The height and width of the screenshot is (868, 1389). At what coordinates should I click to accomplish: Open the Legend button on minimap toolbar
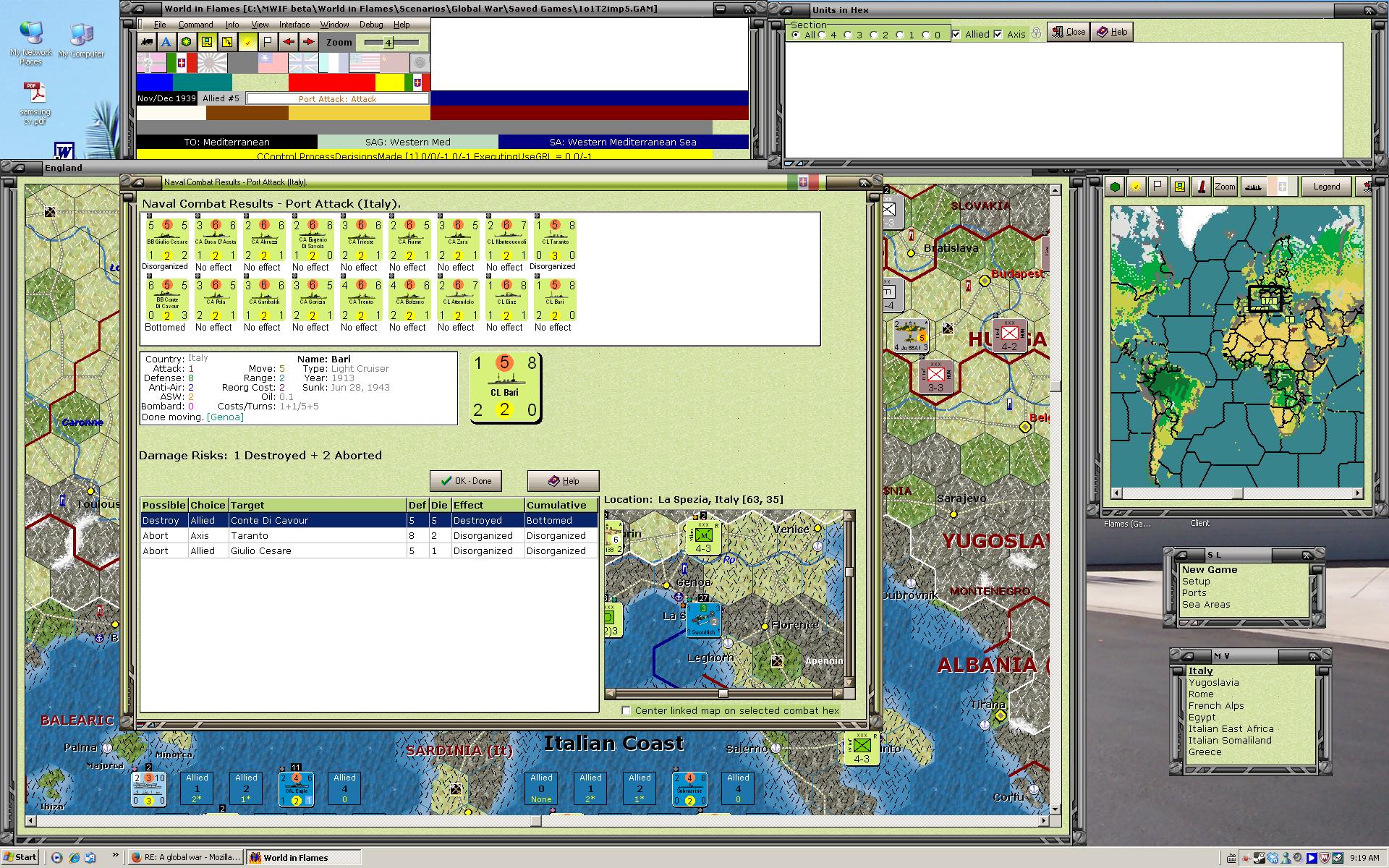[1327, 187]
